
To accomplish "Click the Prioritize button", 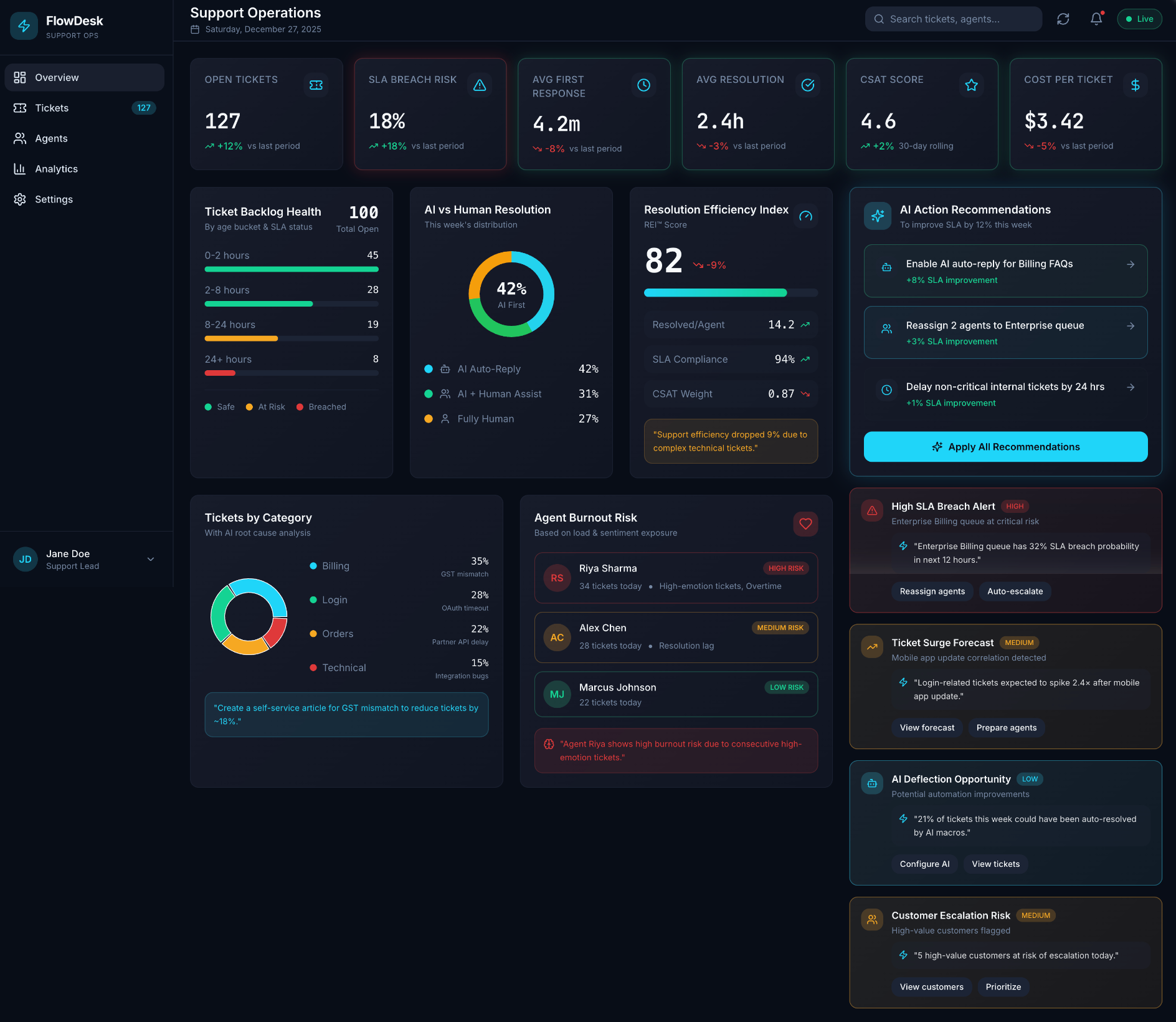I will point(1003,987).
